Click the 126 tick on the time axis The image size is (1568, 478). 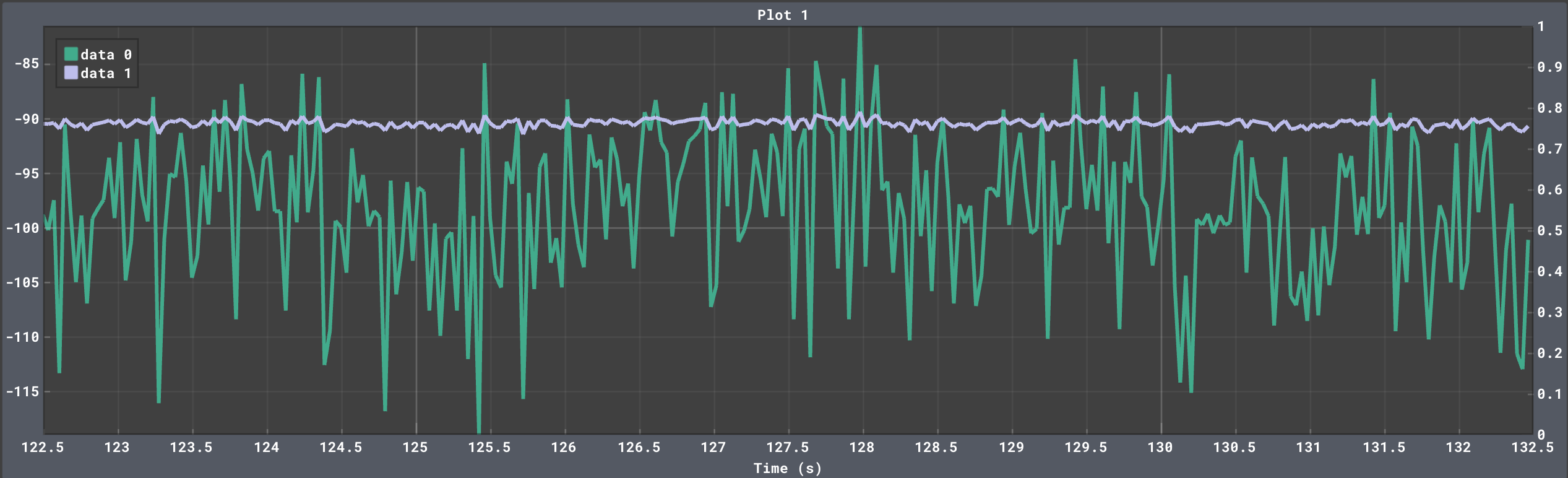point(564,447)
